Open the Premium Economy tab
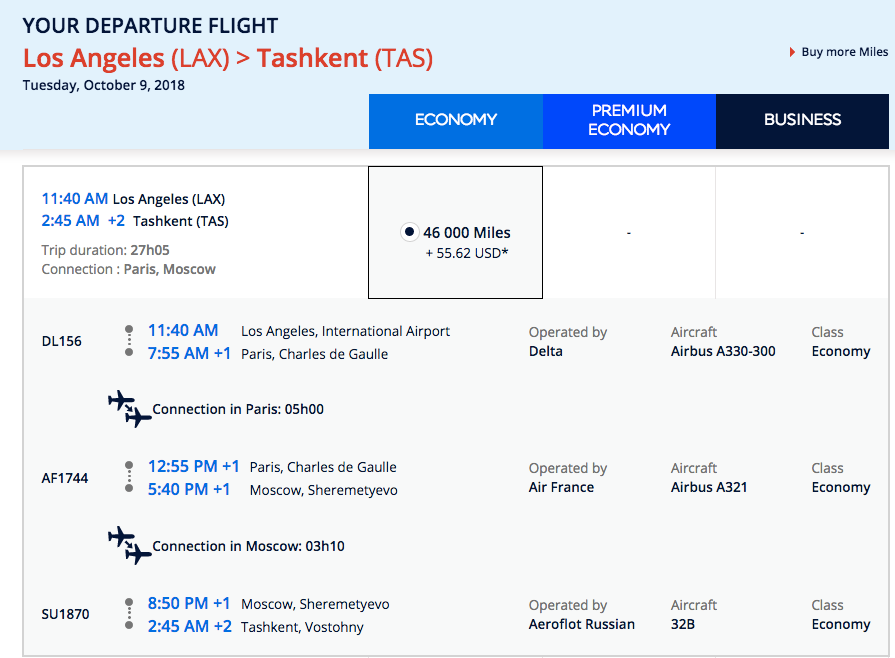Image resolution: width=895 pixels, height=658 pixels. (629, 120)
